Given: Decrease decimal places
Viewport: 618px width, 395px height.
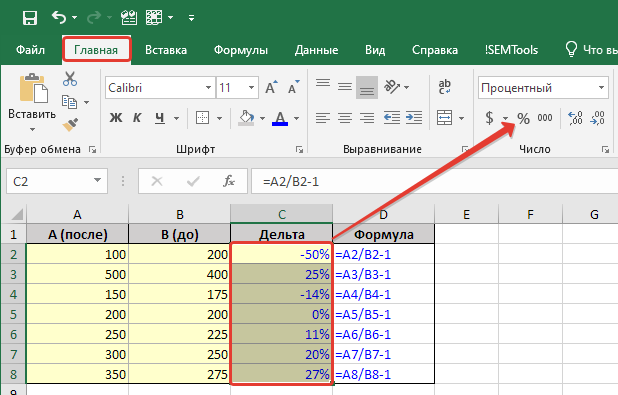Looking at the screenshot, I should [598, 117].
